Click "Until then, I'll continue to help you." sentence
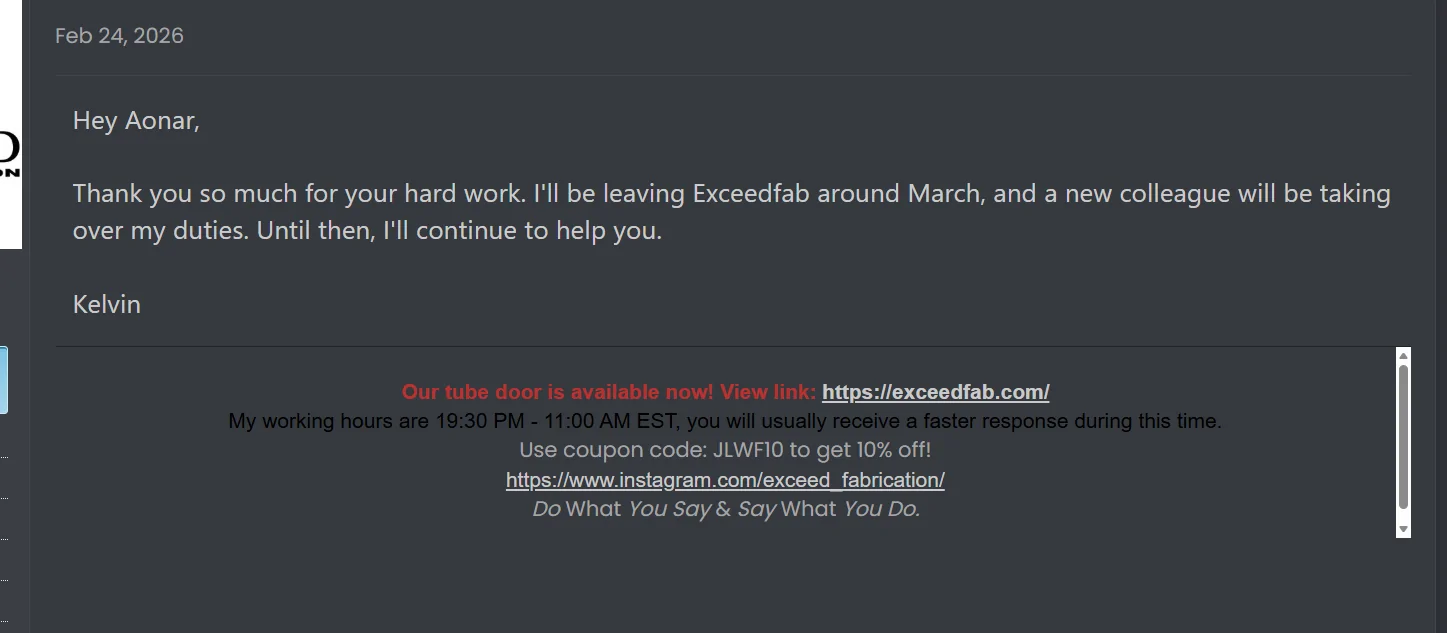Screen dimensions: 1447x633 click(x=459, y=231)
